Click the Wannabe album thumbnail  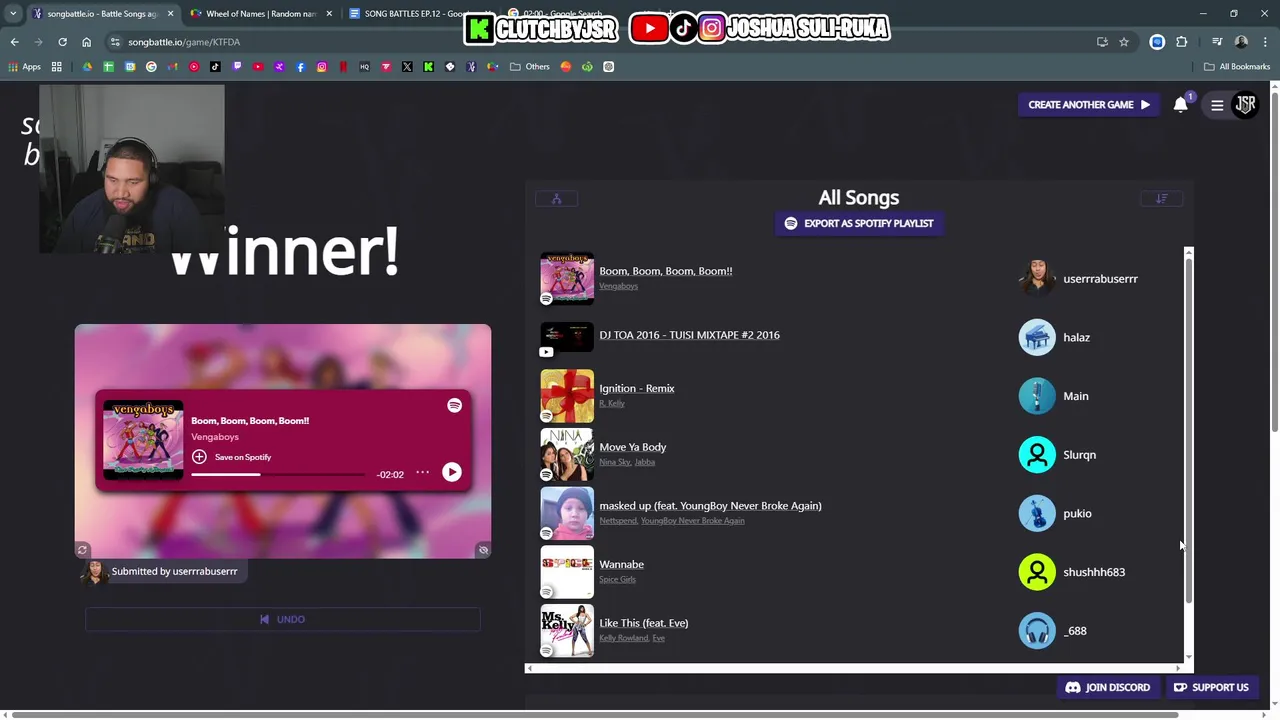(x=567, y=572)
